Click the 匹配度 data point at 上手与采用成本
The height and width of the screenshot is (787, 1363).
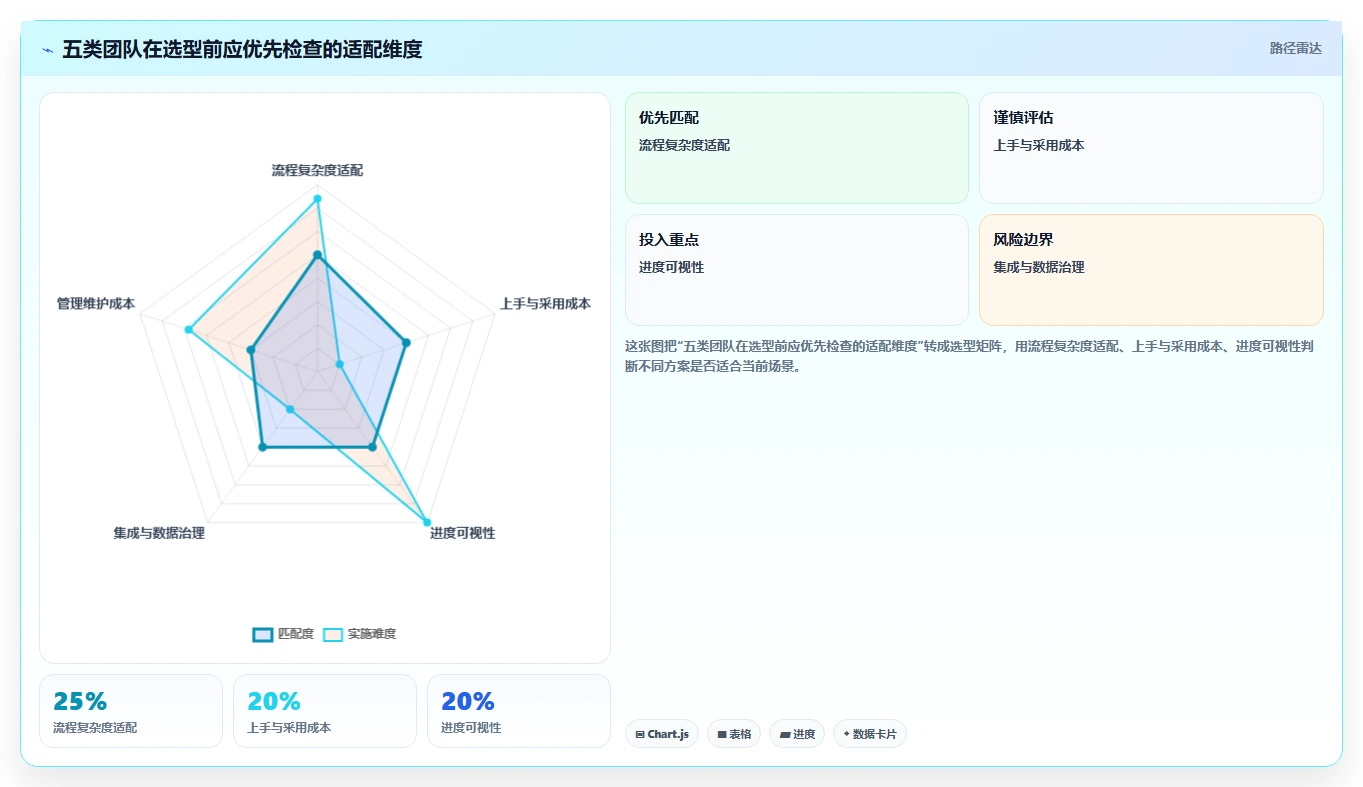406,343
